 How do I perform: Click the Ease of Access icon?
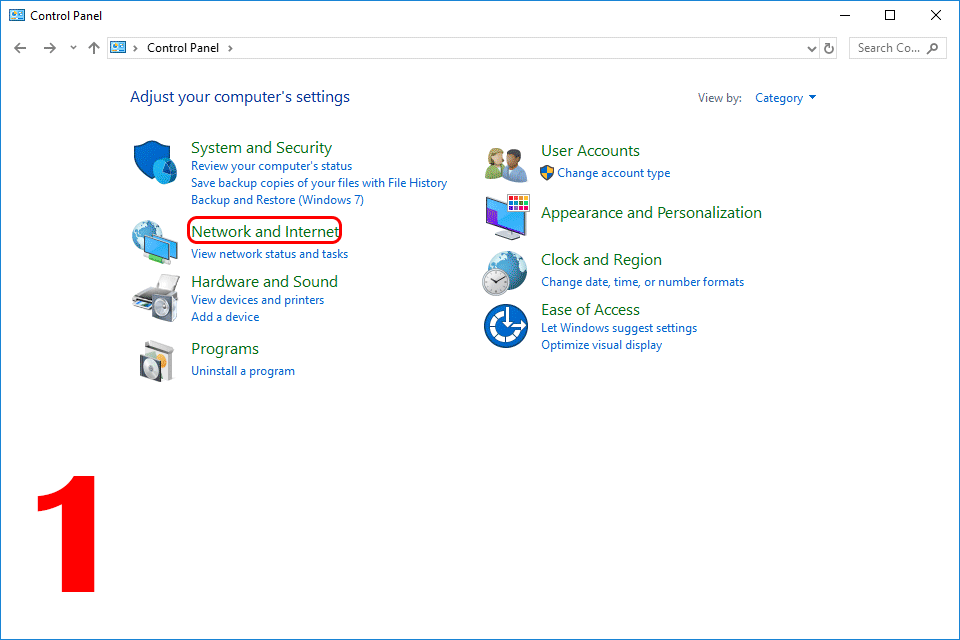[506, 326]
